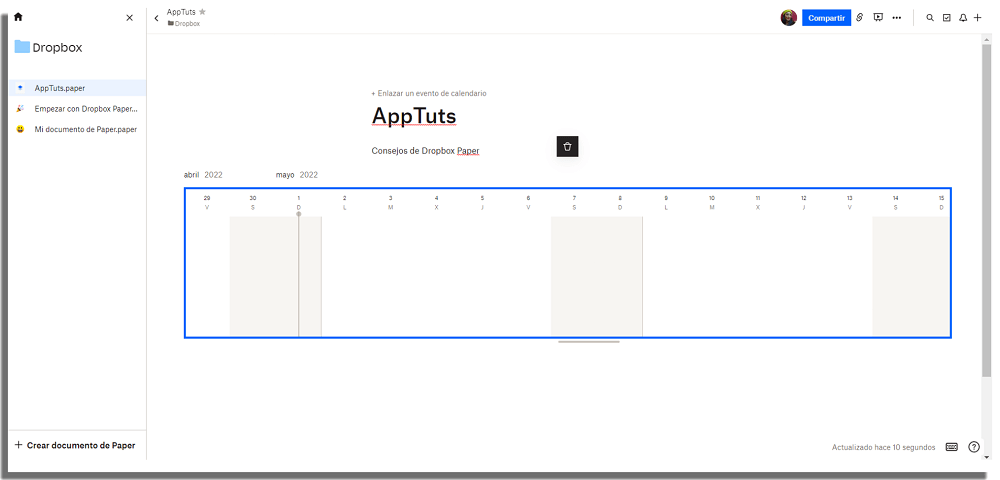Click the AppTuts document title
The width and height of the screenshot is (1000, 480).
pos(414,116)
